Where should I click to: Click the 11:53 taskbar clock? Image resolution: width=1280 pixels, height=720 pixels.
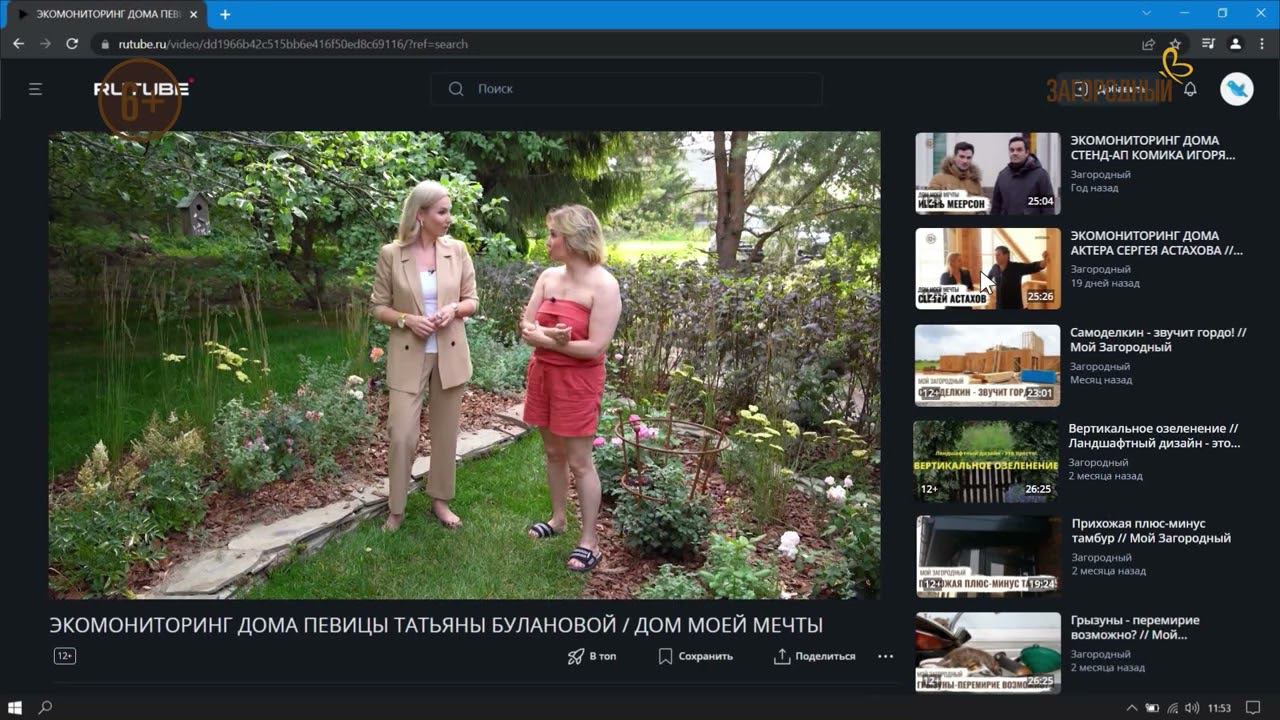[1219, 708]
